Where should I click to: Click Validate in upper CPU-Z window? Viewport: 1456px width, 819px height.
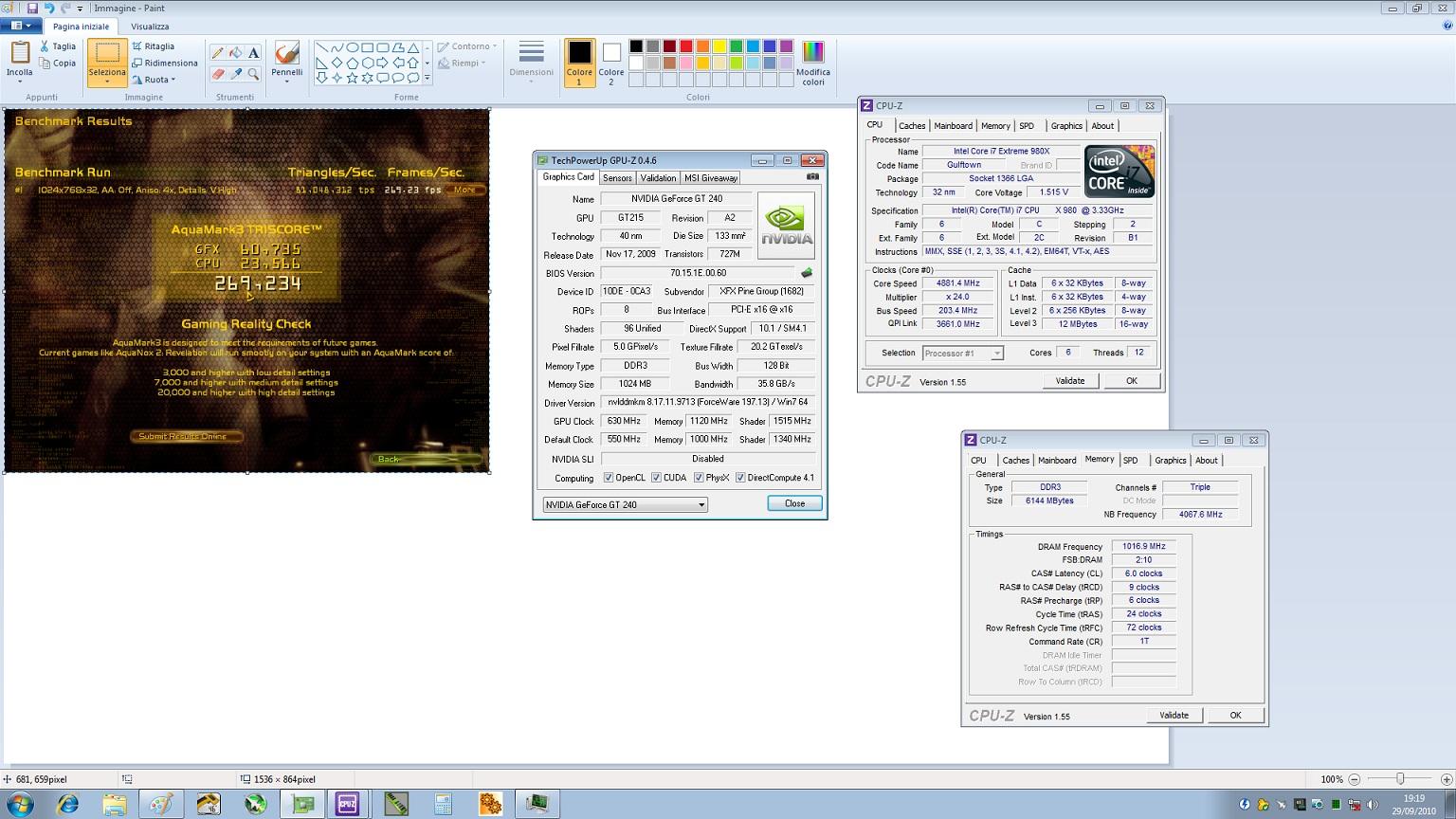pyautogui.click(x=1070, y=381)
